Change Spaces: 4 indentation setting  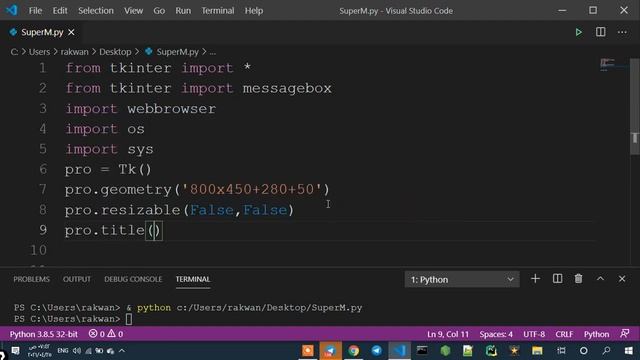coord(496,334)
